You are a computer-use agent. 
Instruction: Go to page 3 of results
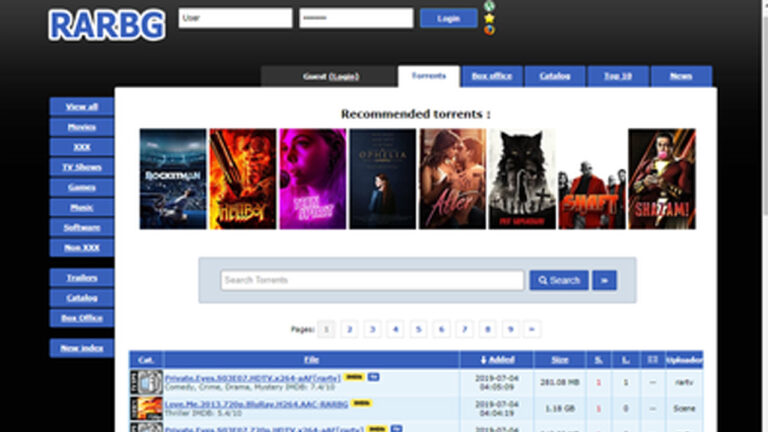372,329
